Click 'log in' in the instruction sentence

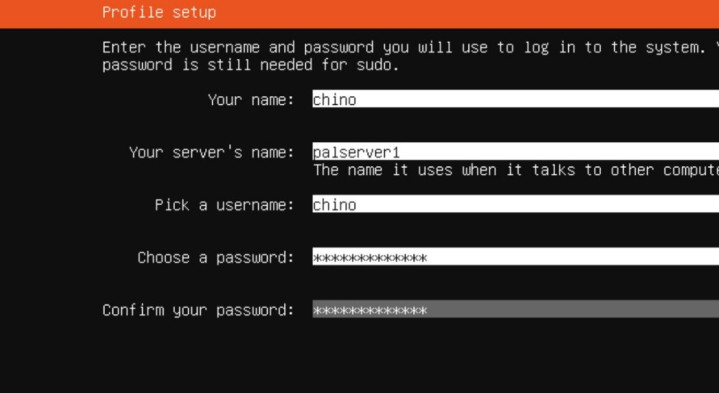[x=548, y=48]
